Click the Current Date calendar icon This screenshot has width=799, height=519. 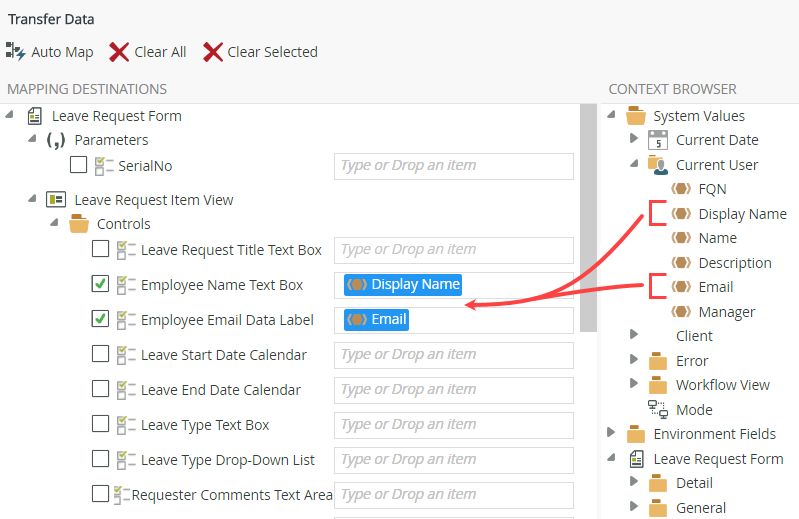point(658,140)
